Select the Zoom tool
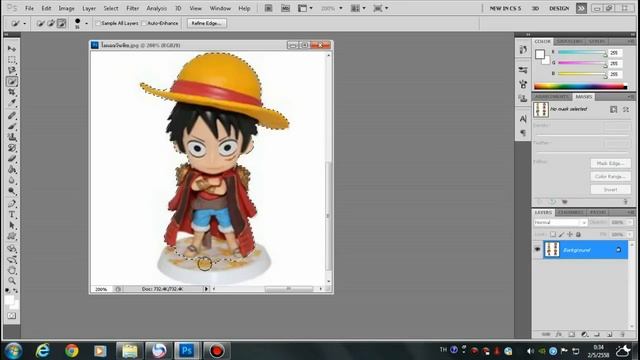The image size is (640, 360). [12, 281]
